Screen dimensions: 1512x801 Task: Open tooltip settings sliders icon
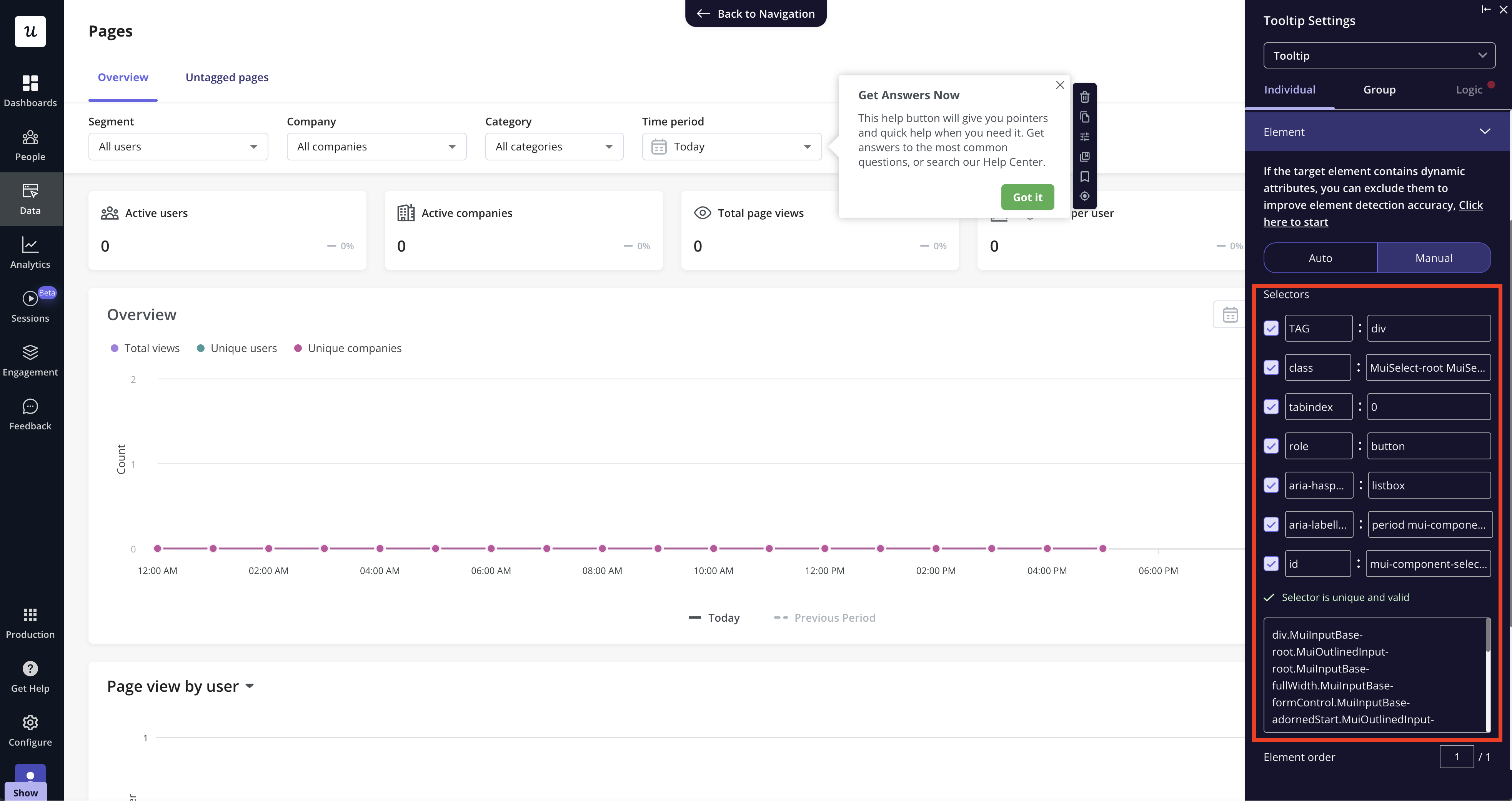[1084, 137]
